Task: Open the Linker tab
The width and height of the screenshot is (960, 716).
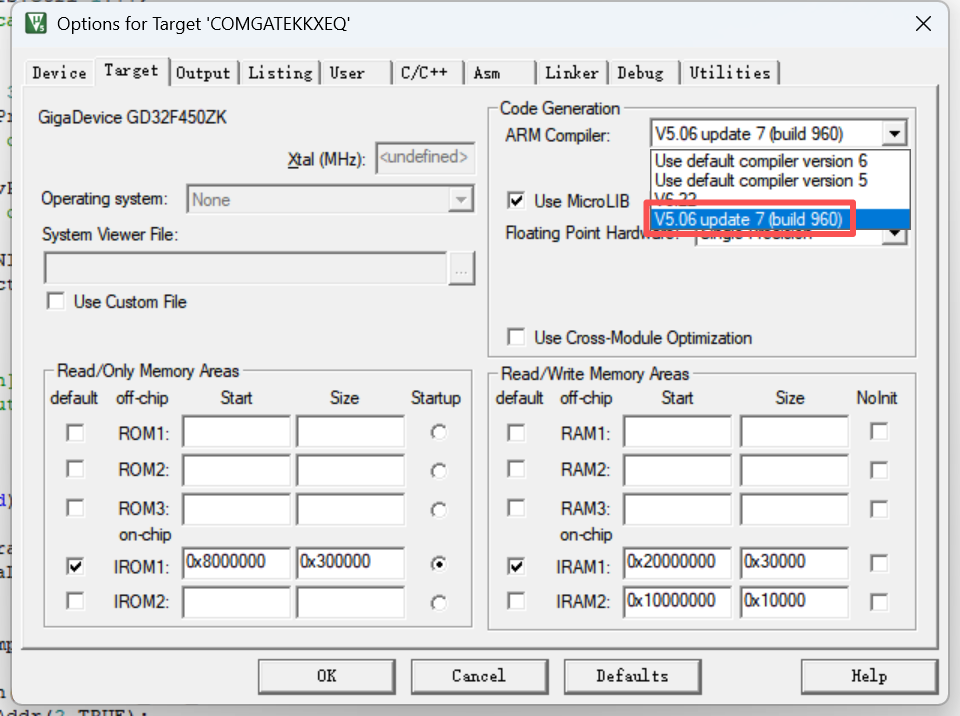Action: pyautogui.click(x=571, y=73)
